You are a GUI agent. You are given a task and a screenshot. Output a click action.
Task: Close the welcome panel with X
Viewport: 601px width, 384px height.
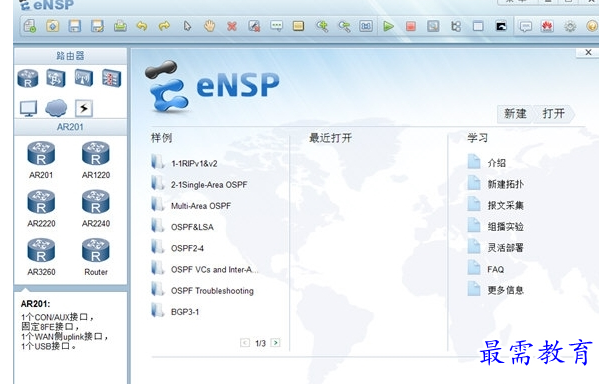[588, 53]
